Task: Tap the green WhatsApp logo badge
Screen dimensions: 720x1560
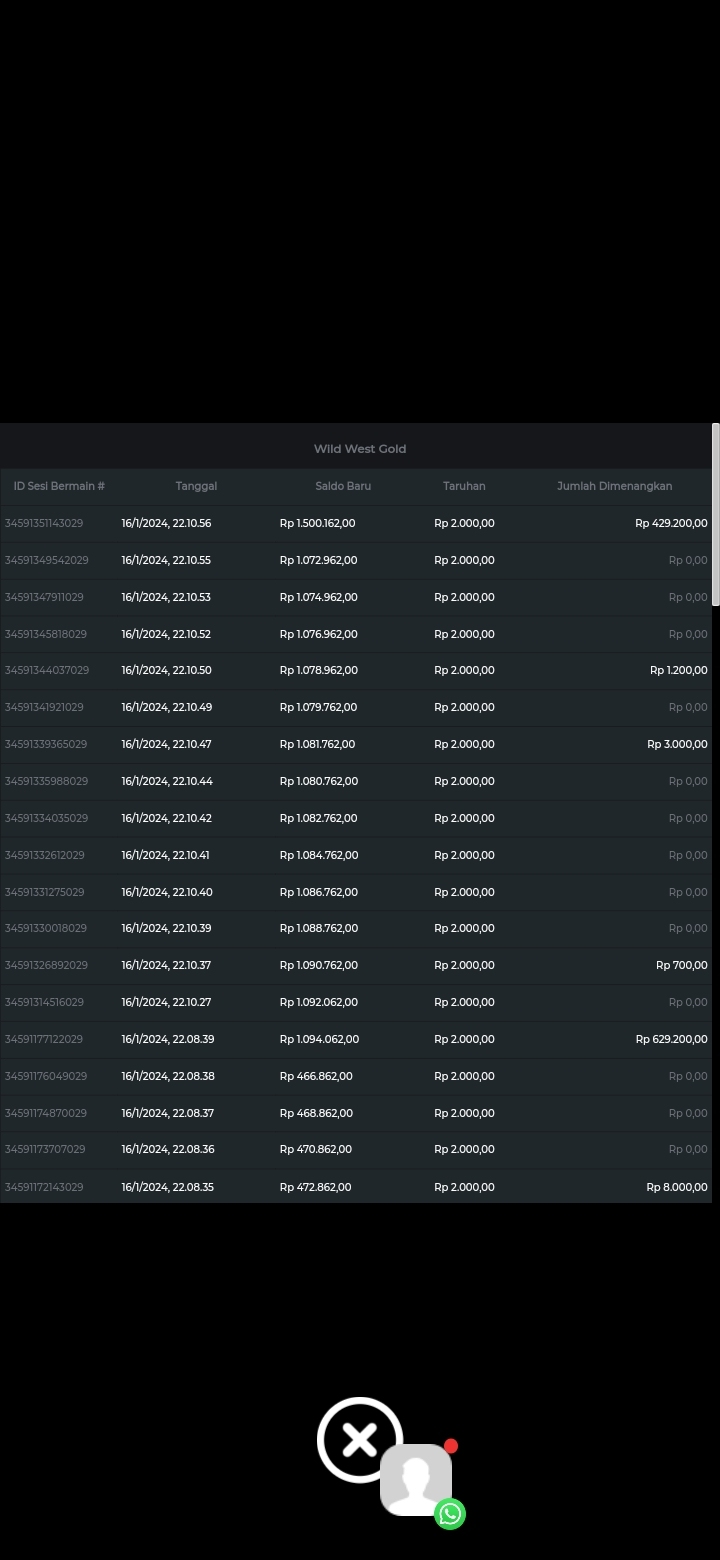Action: tap(450, 1514)
